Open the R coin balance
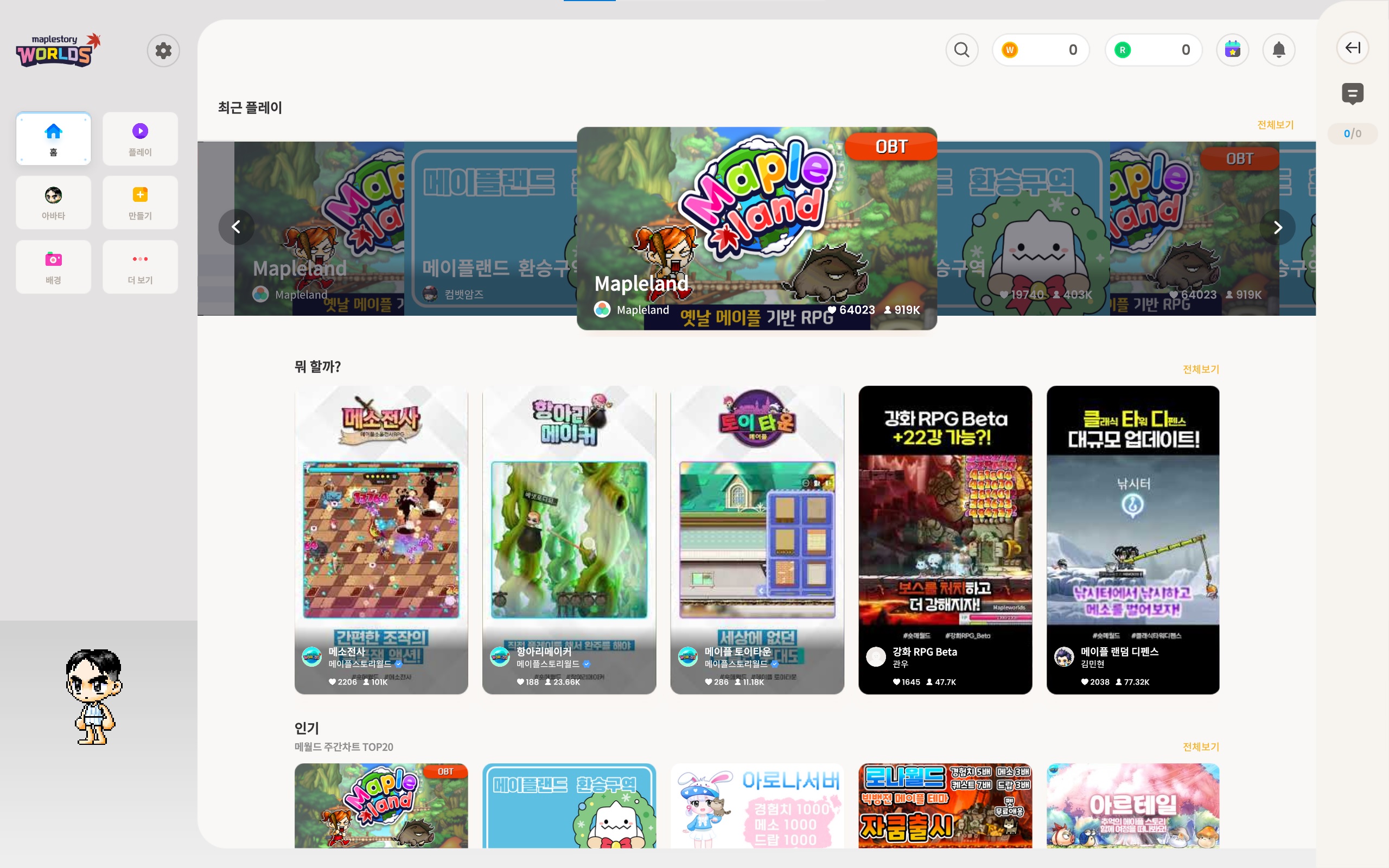The height and width of the screenshot is (868, 1389). [1153, 50]
